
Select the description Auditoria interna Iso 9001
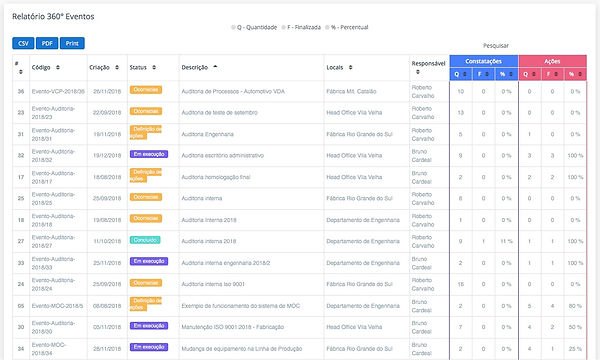pos(213,284)
